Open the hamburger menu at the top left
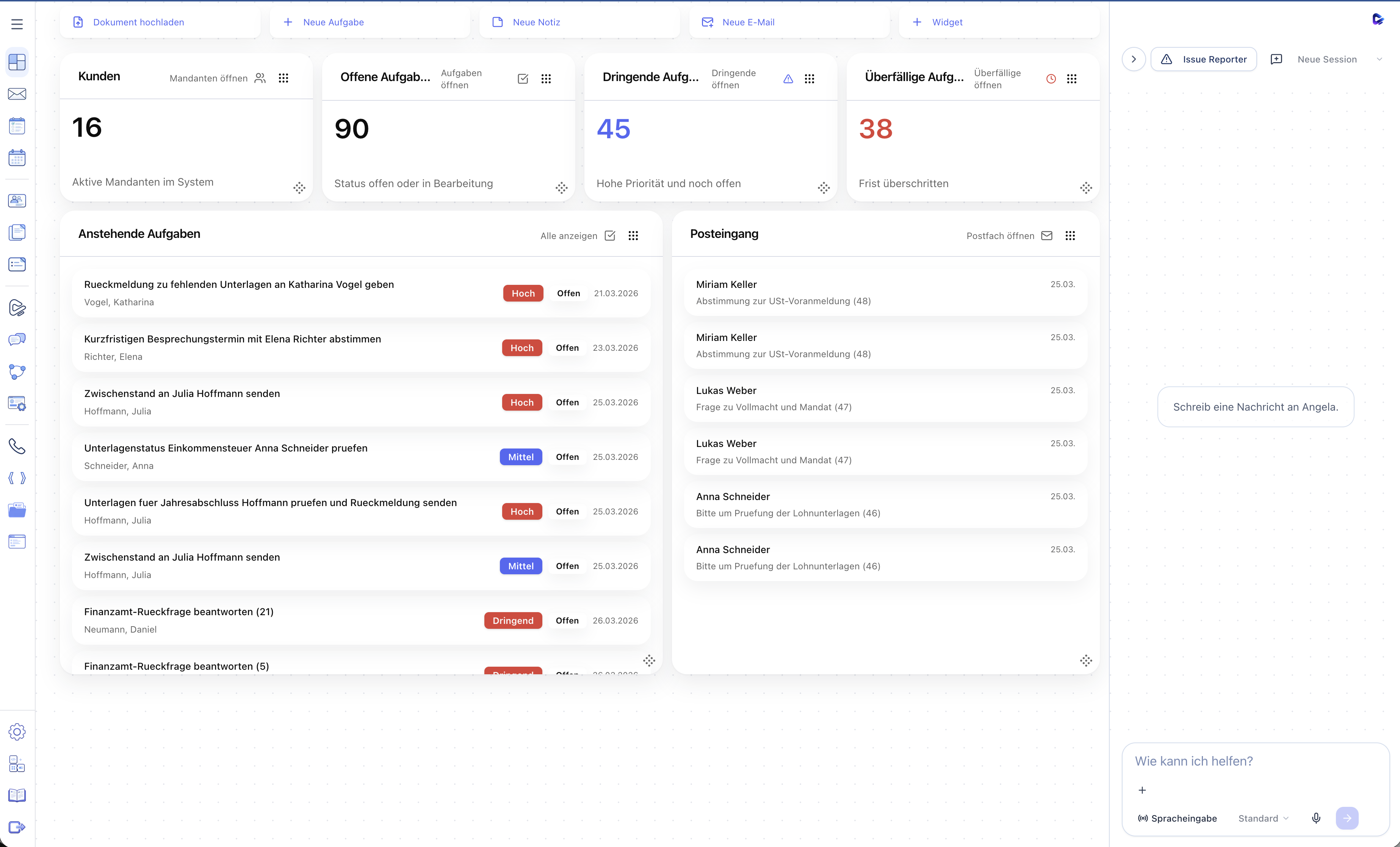Viewport: 1400px width, 847px height. [16, 24]
